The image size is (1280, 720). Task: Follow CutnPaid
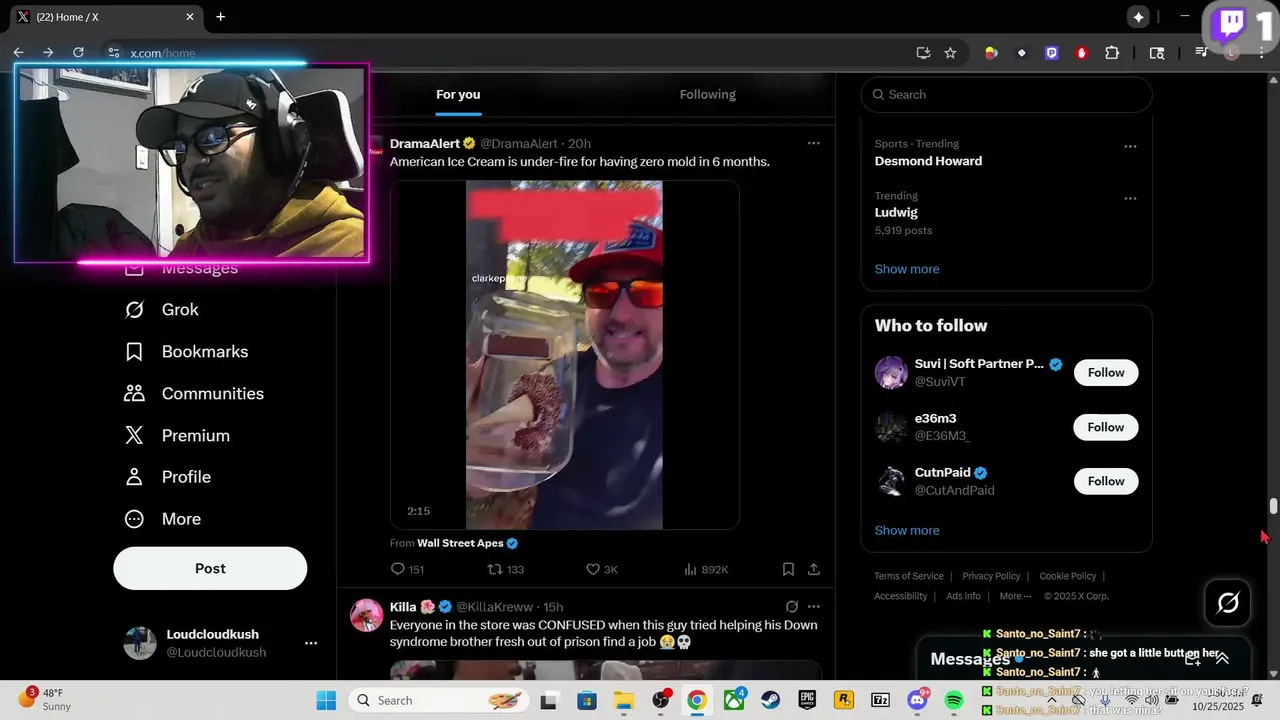pyautogui.click(x=1106, y=481)
